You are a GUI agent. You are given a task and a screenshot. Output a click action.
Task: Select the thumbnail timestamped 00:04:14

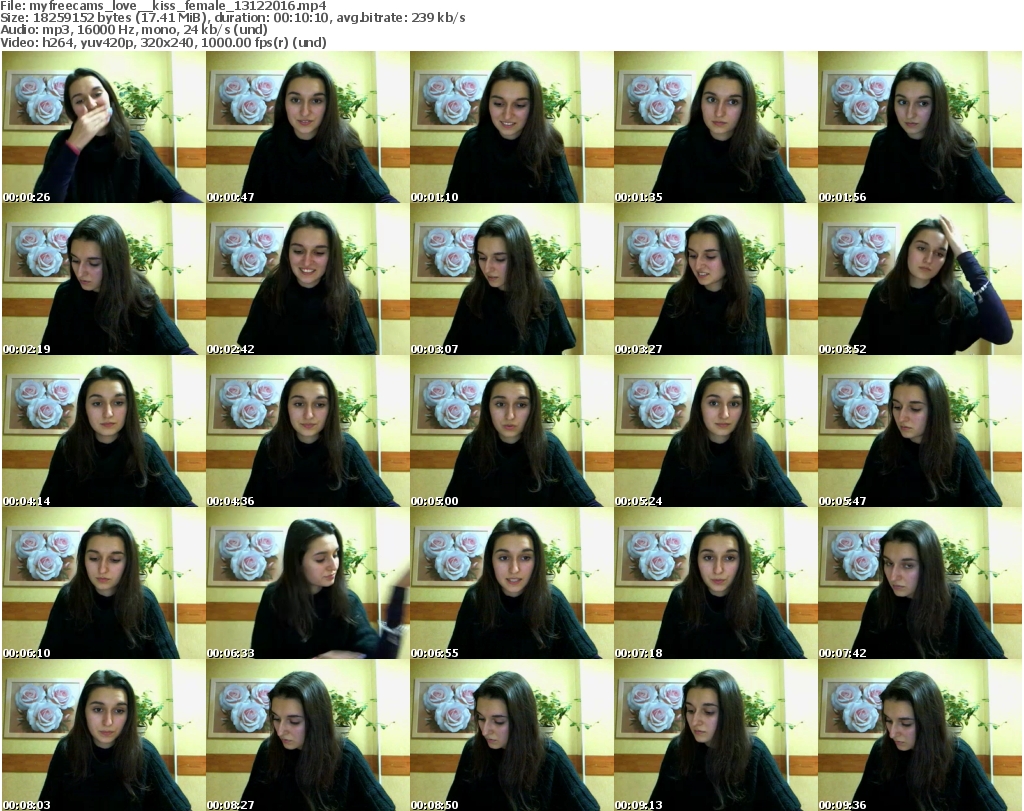[x=103, y=432]
